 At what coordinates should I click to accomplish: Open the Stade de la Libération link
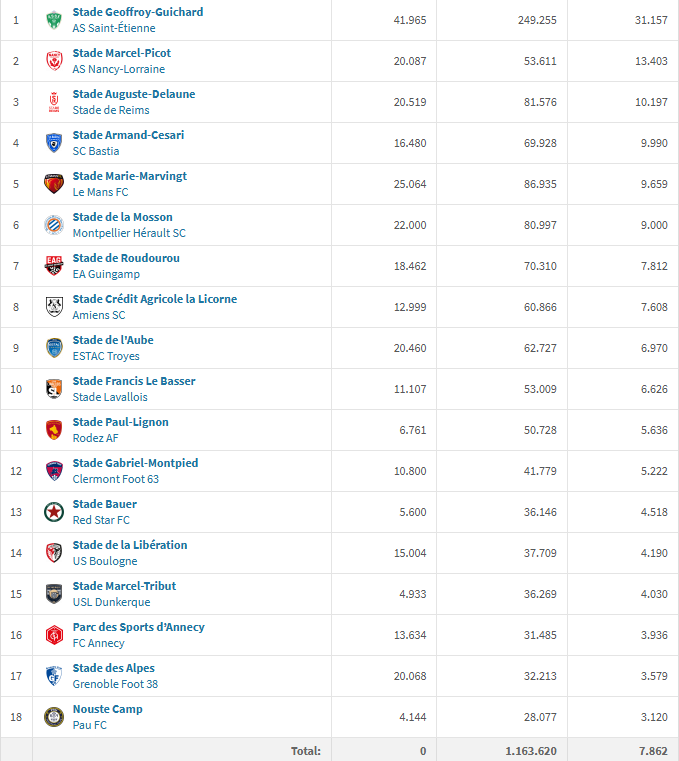coord(130,545)
